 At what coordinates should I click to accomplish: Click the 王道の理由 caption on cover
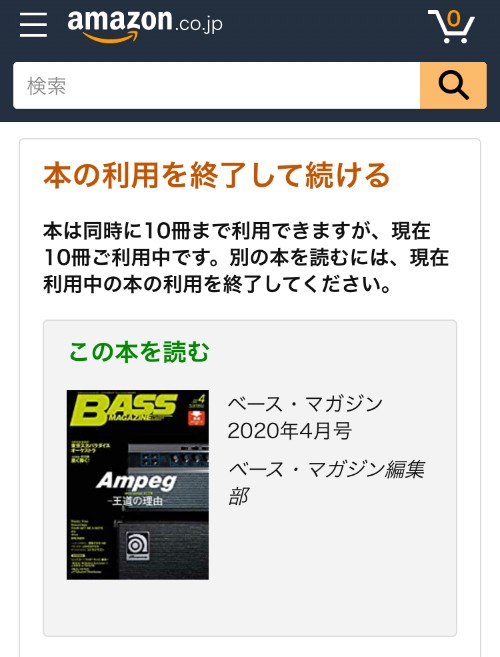click(x=135, y=501)
